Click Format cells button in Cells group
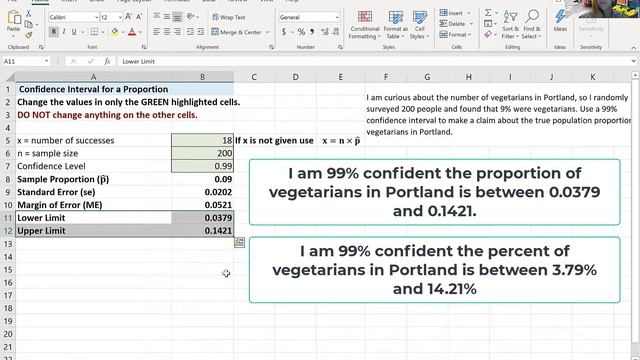Viewport: 640px width, 360px height. (456, 35)
